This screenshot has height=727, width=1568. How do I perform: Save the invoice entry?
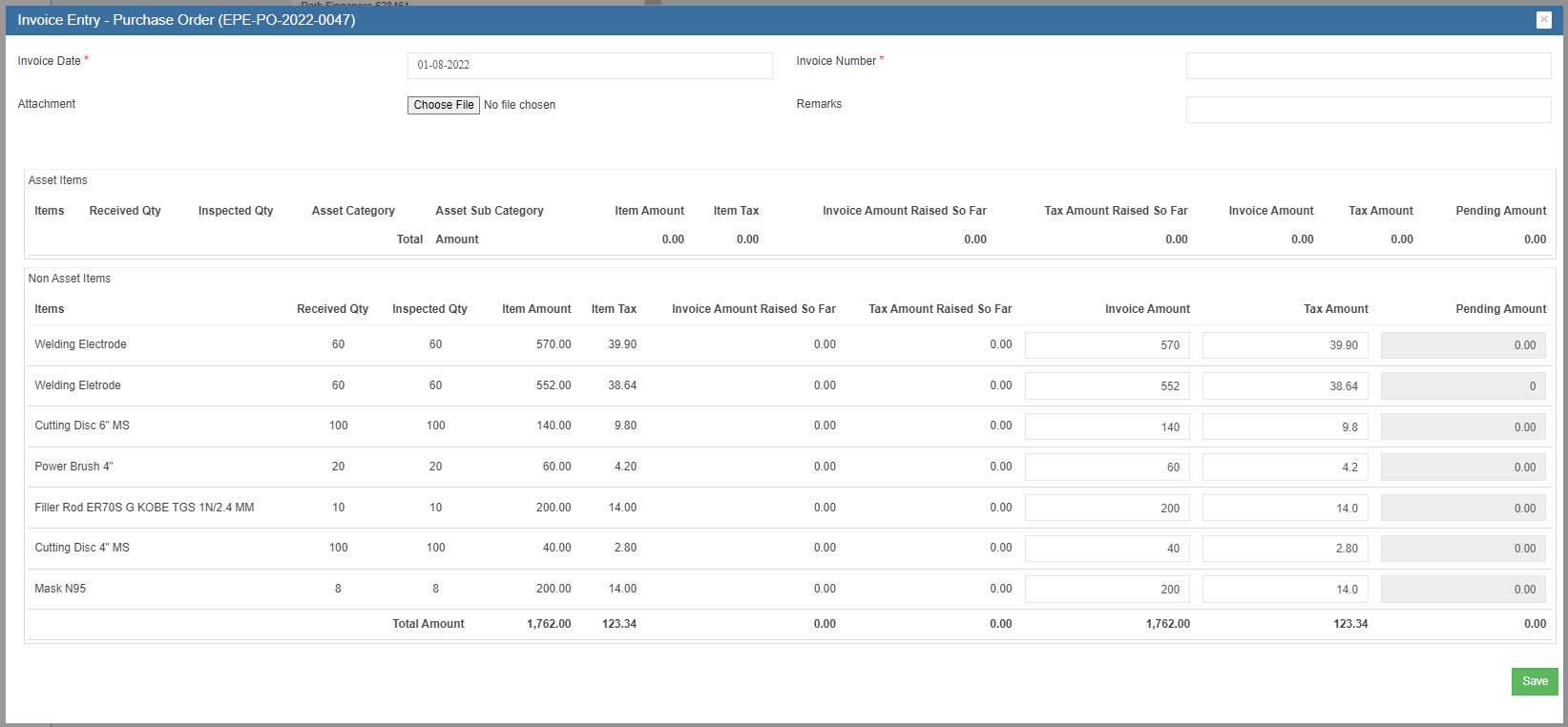point(1534,681)
